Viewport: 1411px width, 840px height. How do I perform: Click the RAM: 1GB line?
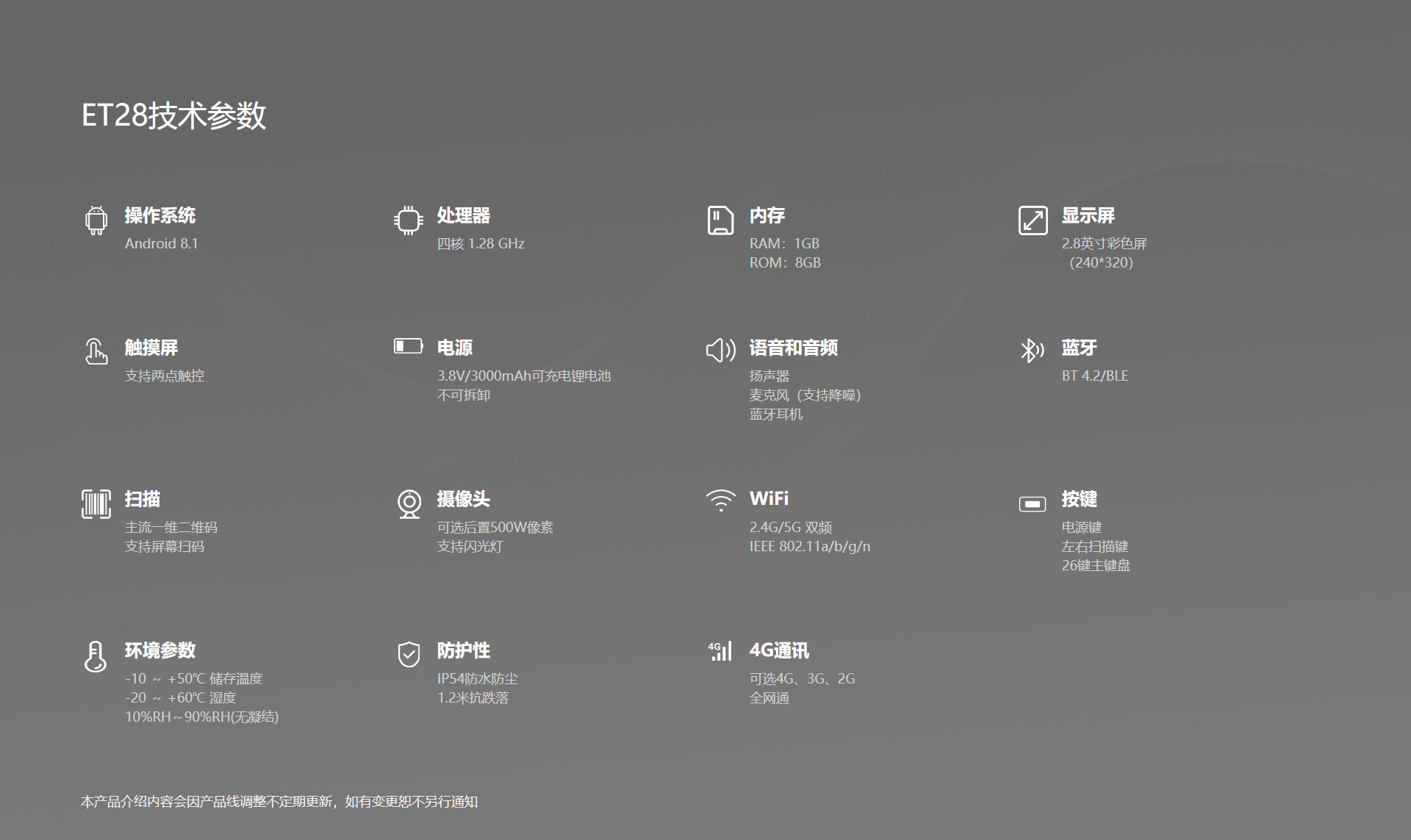coord(784,243)
